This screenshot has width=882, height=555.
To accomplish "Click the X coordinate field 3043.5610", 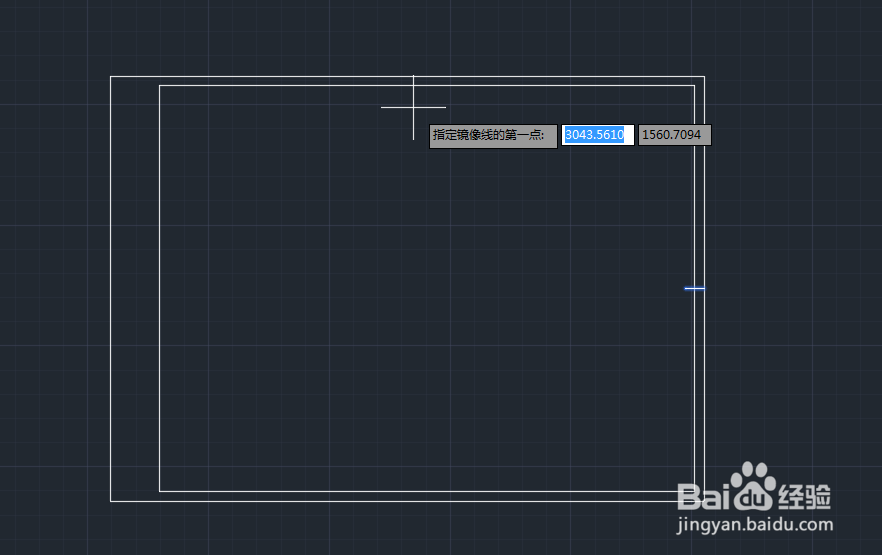I will (x=597, y=135).
